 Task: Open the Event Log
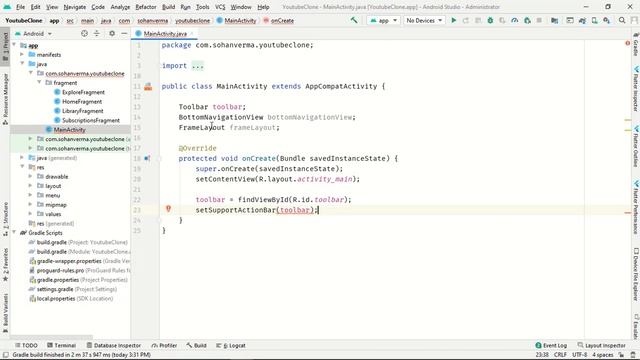pyautogui.click(x=551, y=345)
